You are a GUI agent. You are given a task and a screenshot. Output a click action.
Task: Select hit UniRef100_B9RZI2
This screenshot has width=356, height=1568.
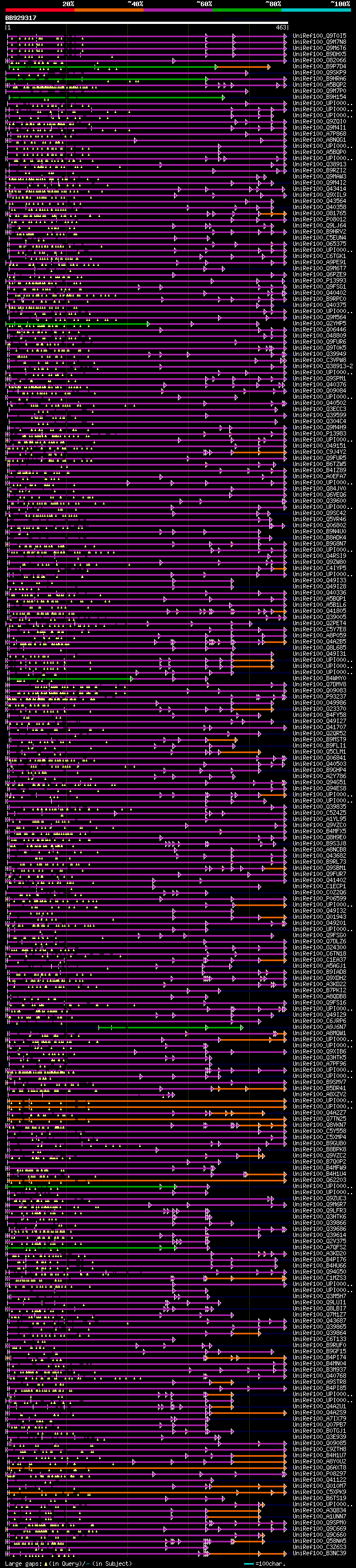click(319, 170)
